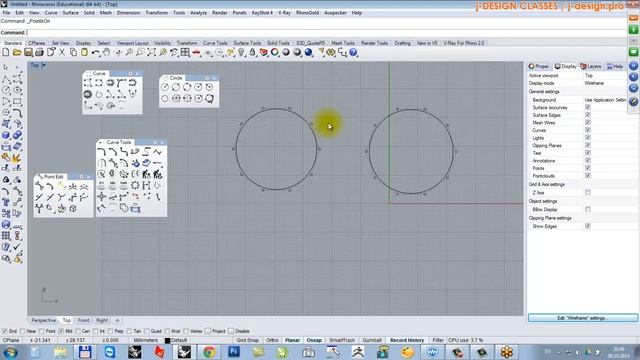Screen dimensions: 640x360
Task: Toggle Osnap in status bar
Action: 314,340
